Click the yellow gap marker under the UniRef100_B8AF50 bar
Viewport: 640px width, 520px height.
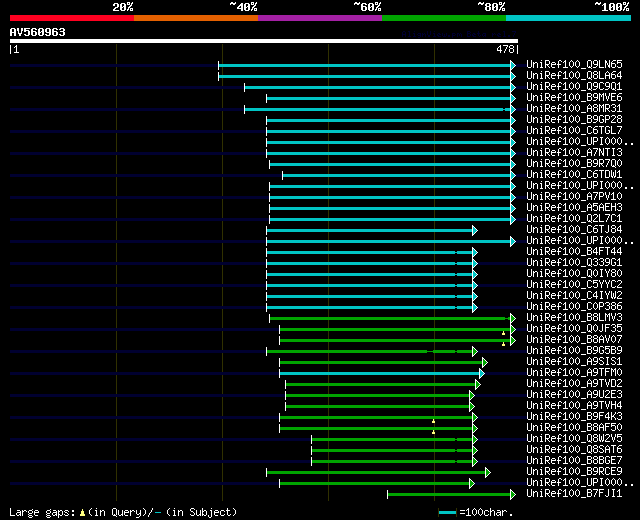(433, 432)
